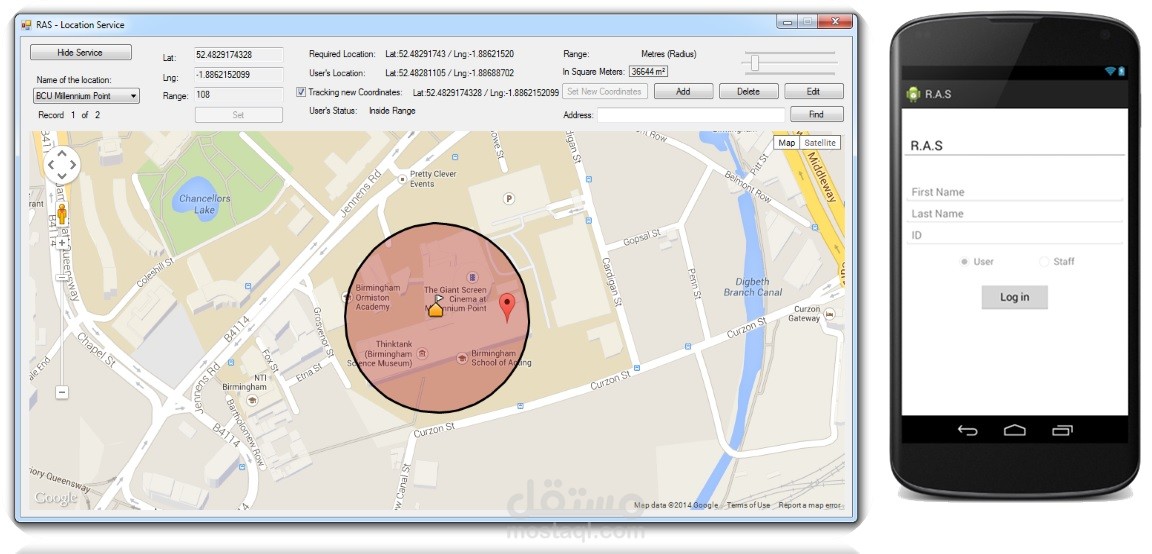1152x554 pixels.
Task: Click Report a map error link
Action: click(x=810, y=506)
